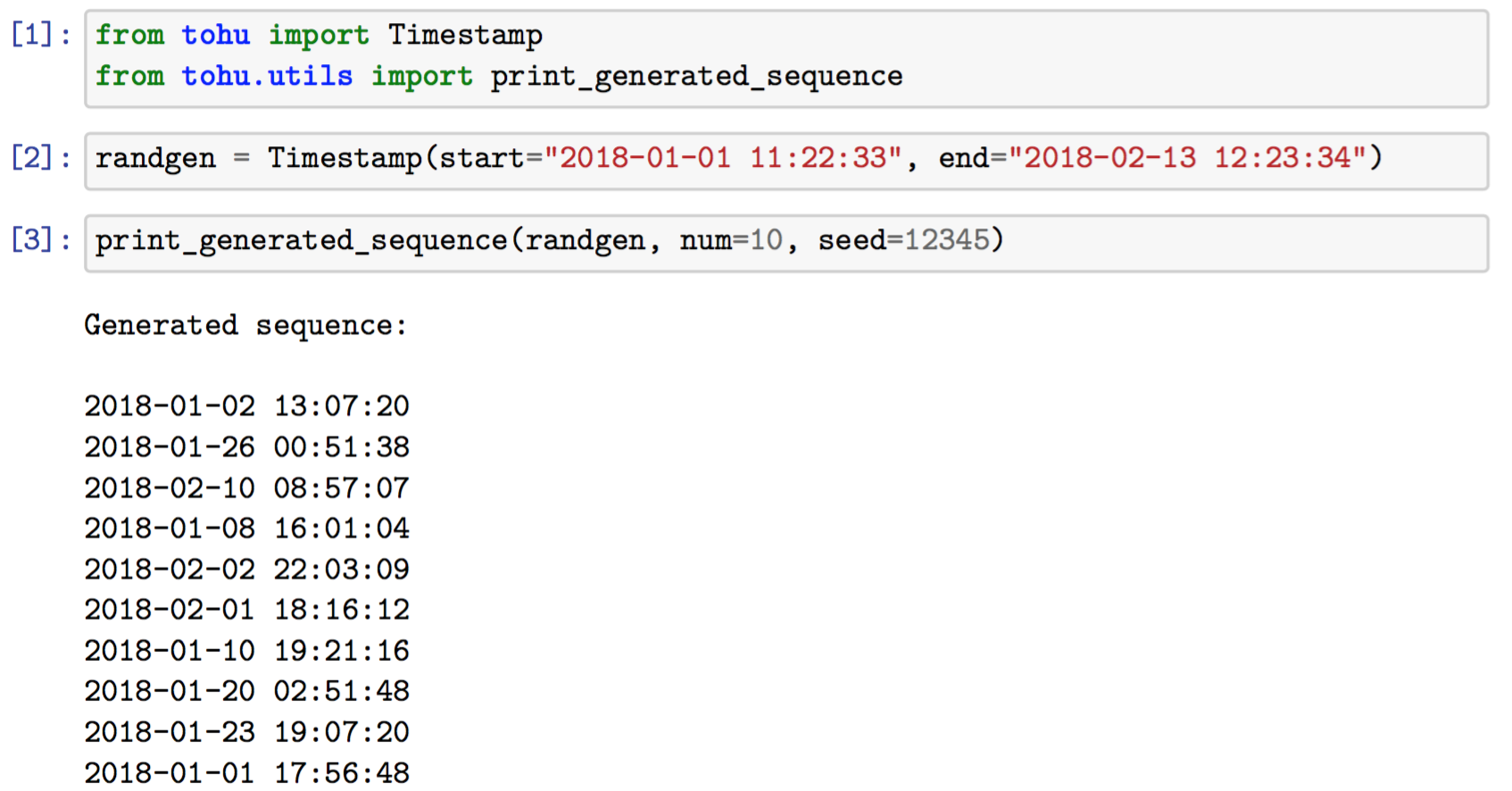1512x791 pixels.
Task: Click the last output line '2018-01-01 17:56:48'
Action: (x=246, y=773)
